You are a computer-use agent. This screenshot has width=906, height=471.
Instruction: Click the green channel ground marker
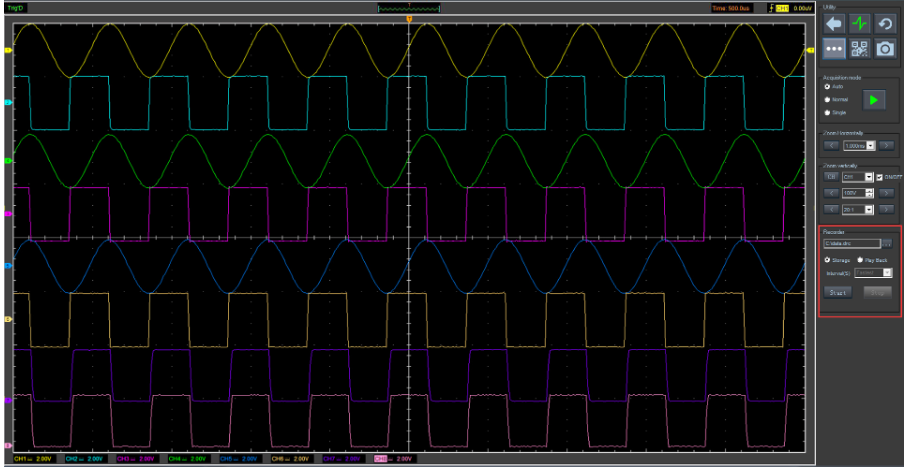(8, 161)
